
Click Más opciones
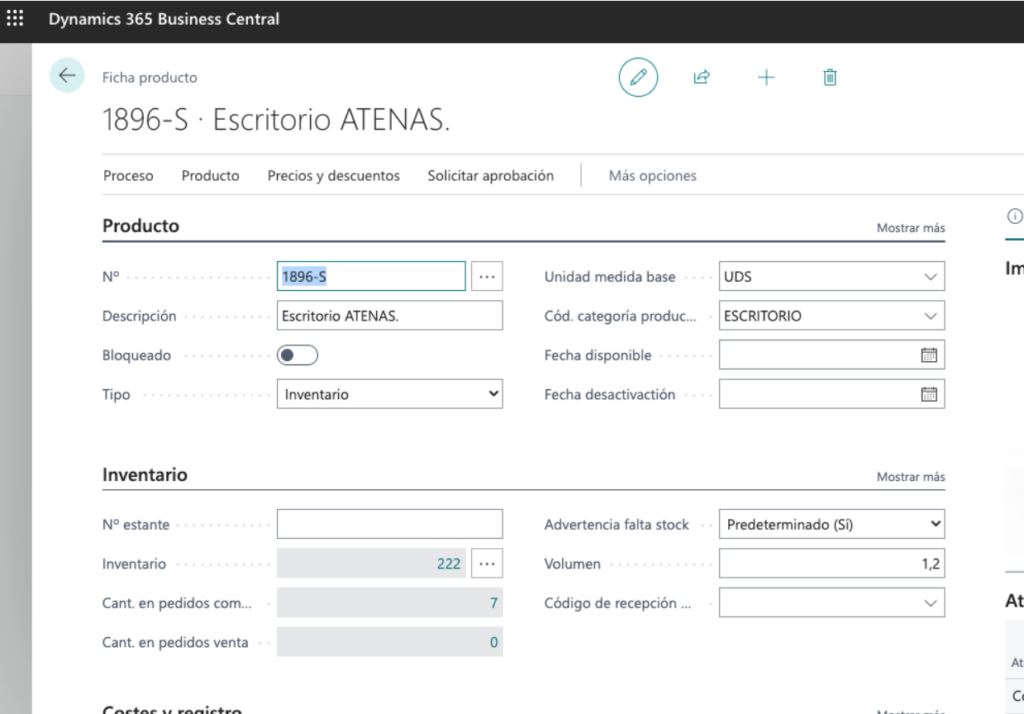point(652,176)
